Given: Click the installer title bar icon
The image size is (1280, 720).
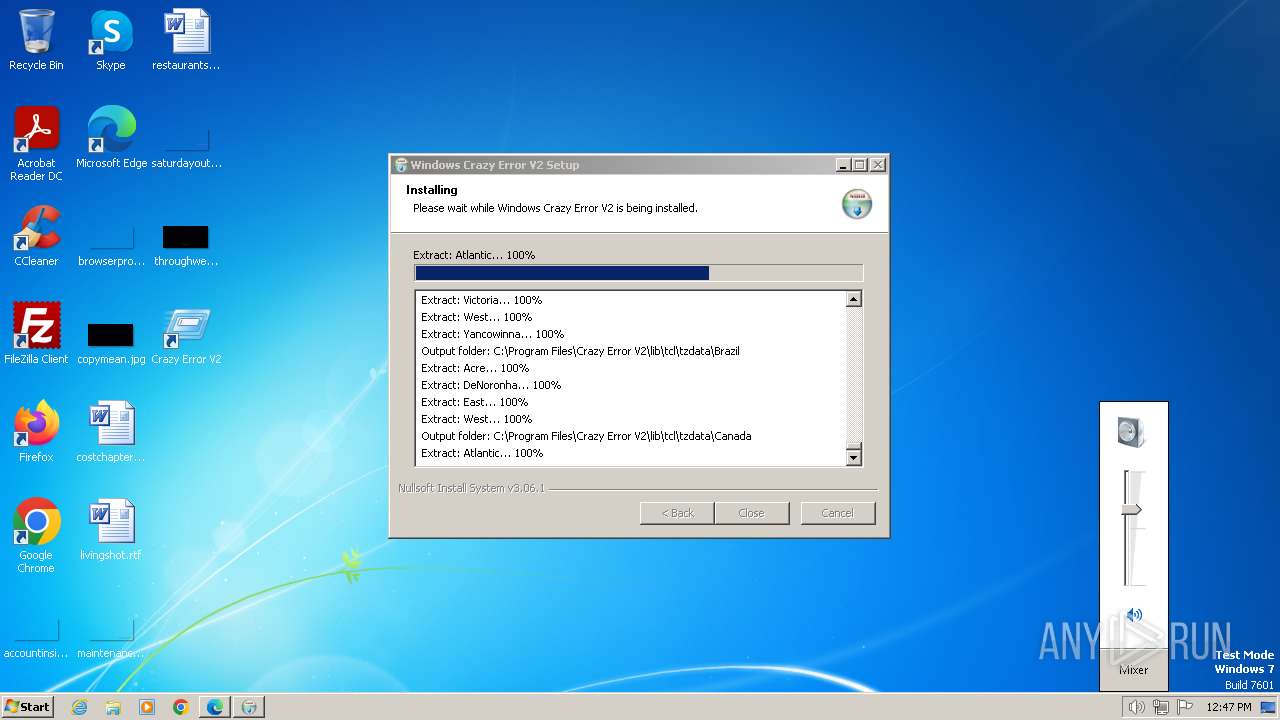Looking at the screenshot, I should [401, 165].
